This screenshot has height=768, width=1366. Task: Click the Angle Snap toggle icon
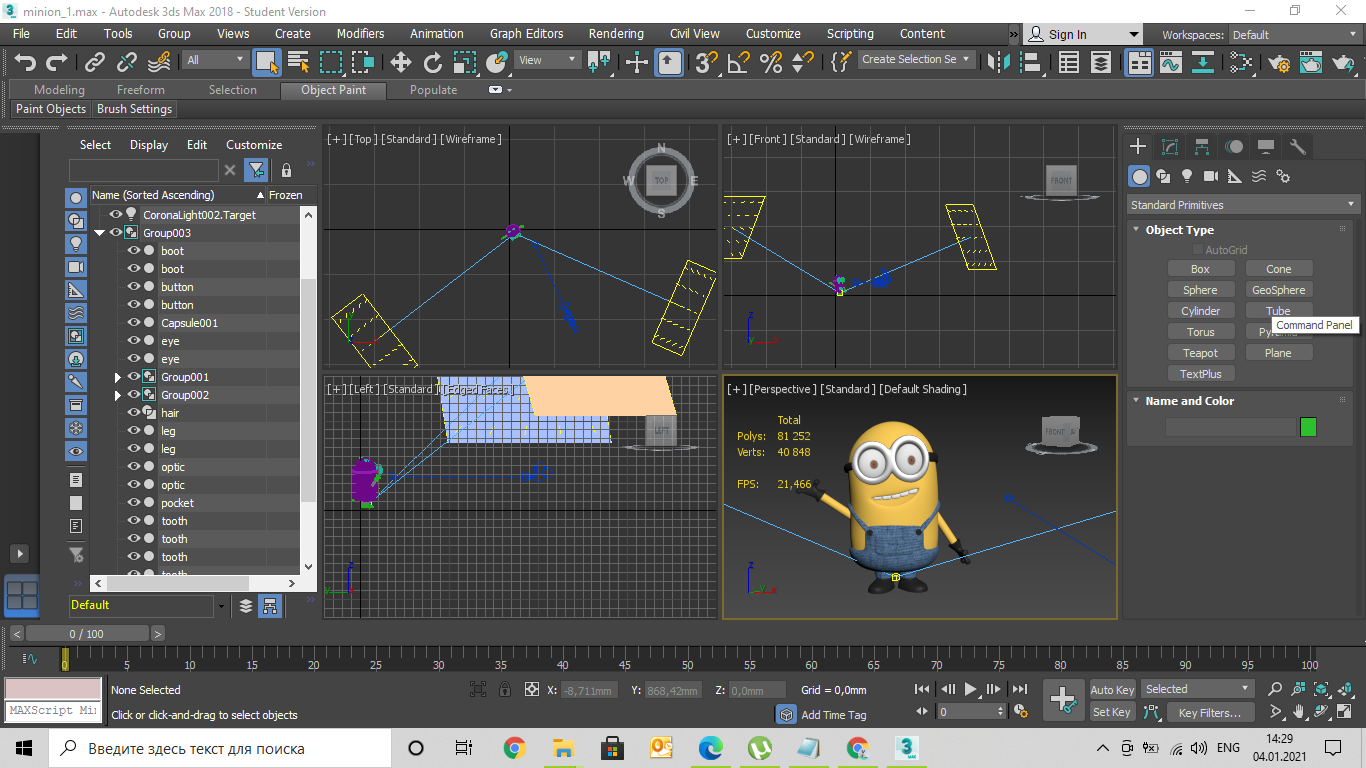coord(738,63)
